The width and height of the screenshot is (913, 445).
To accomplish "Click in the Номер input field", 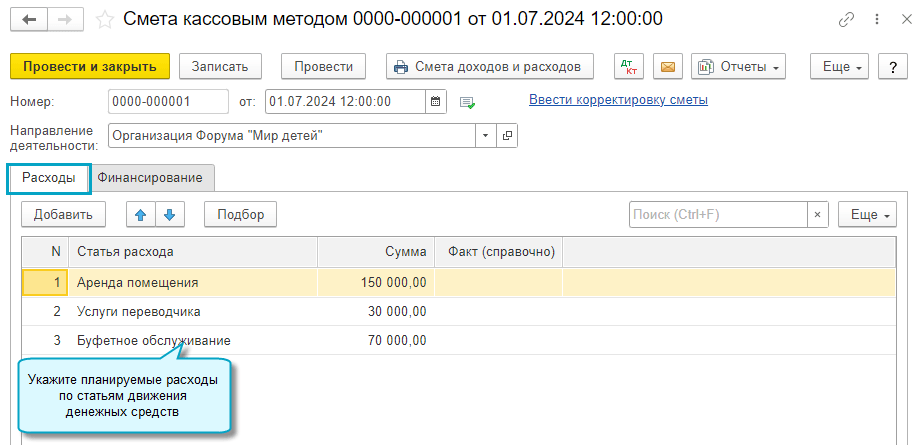I will coord(168,101).
